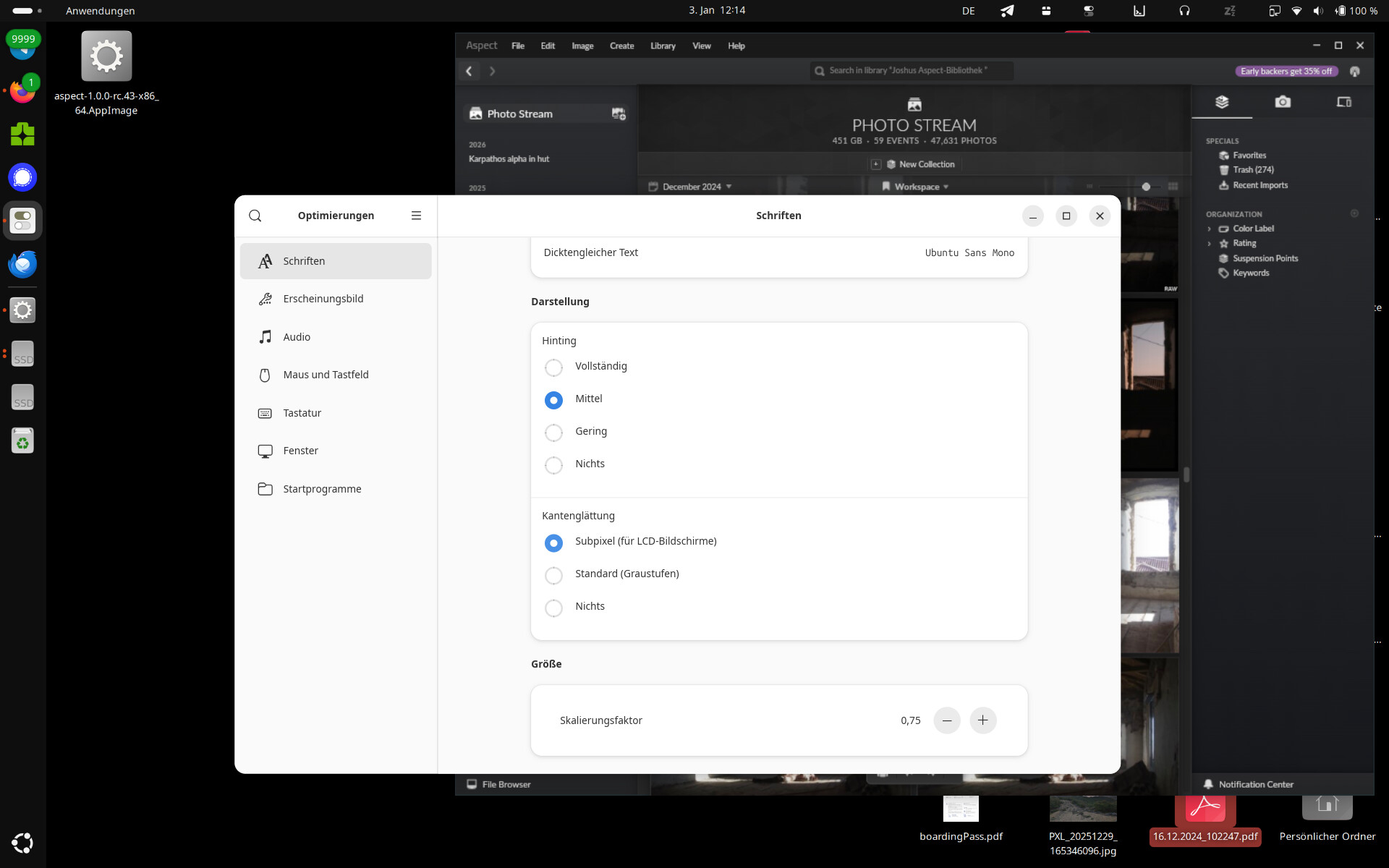Click the library search field in Aspect
Image resolution: width=1389 pixels, height=868 pixels.
point(912,71)
